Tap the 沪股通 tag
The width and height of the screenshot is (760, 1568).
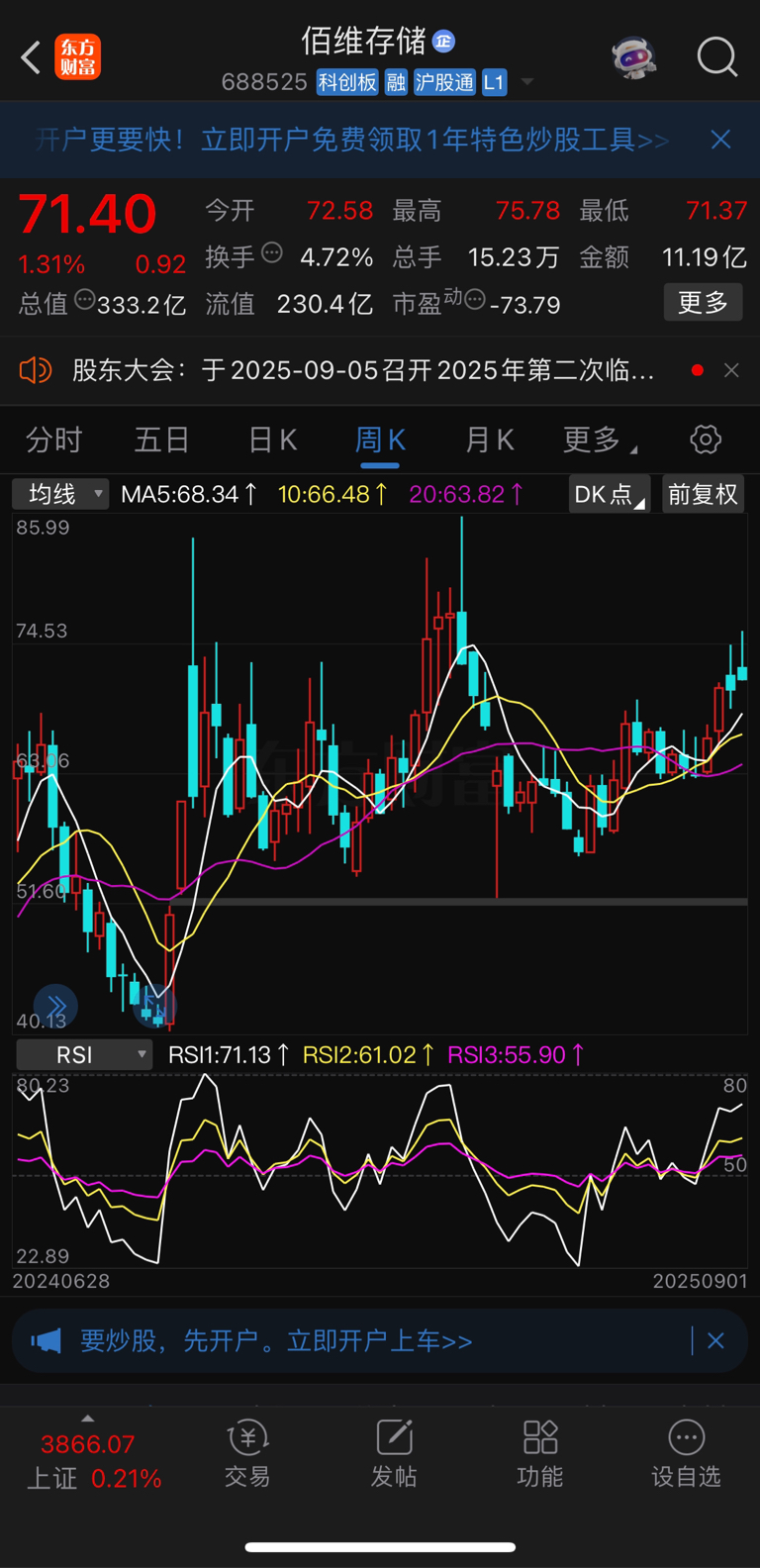point(444,82)
